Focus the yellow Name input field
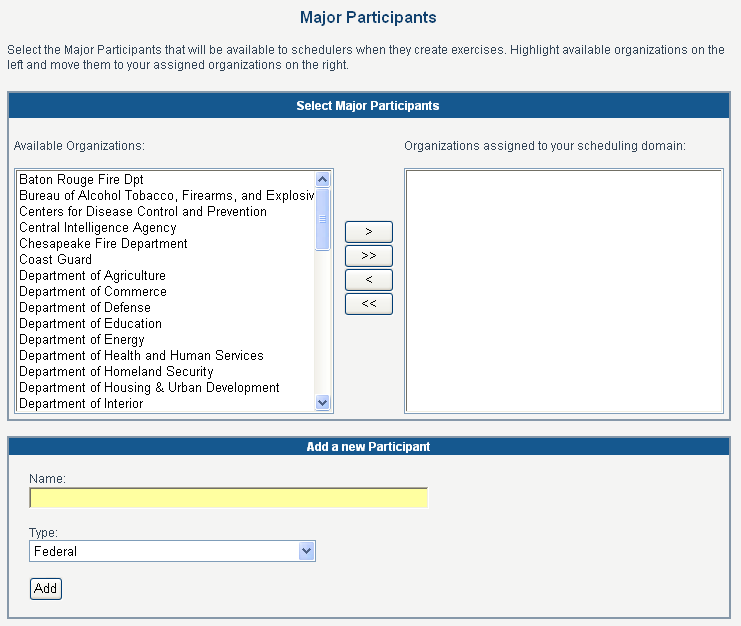This screenshot has width=741, height=626. coord(228,498)
